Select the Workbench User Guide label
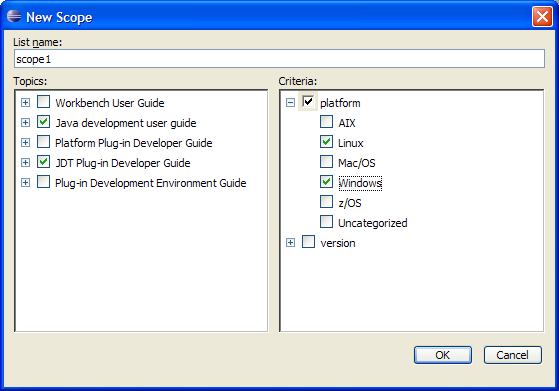559x391 pixels. coord(110,103)
